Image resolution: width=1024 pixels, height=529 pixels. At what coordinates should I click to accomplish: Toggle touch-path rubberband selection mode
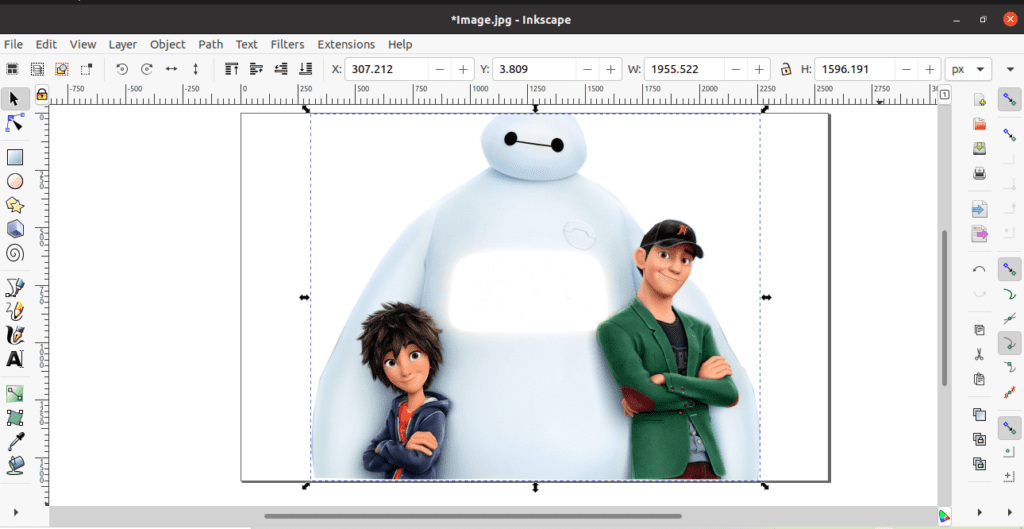point(86,69)
